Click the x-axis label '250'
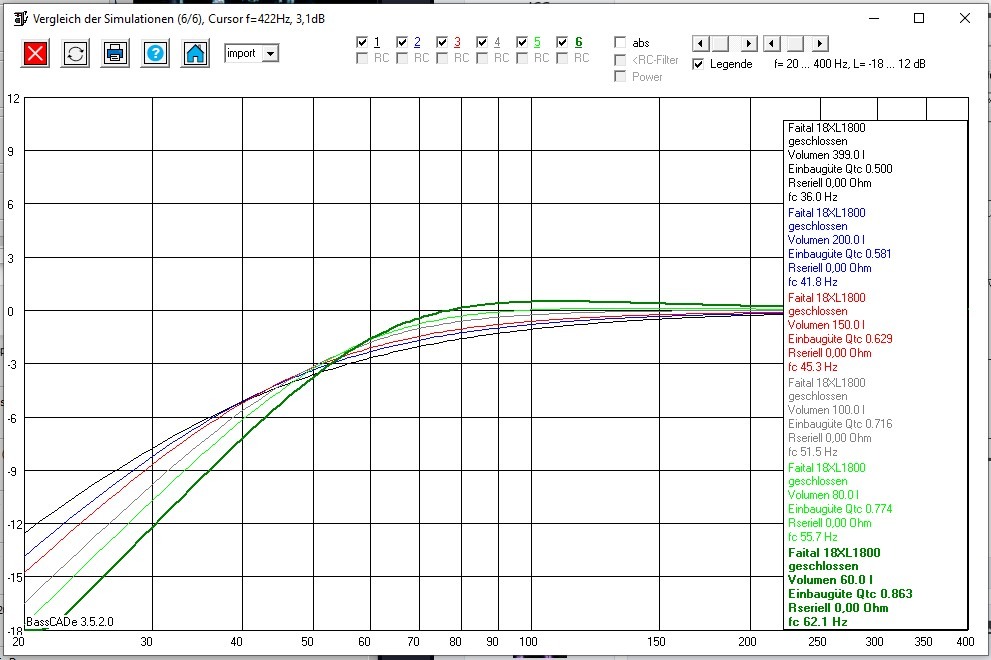This screenshot has height=660, width=991. (x=817, y=642)
